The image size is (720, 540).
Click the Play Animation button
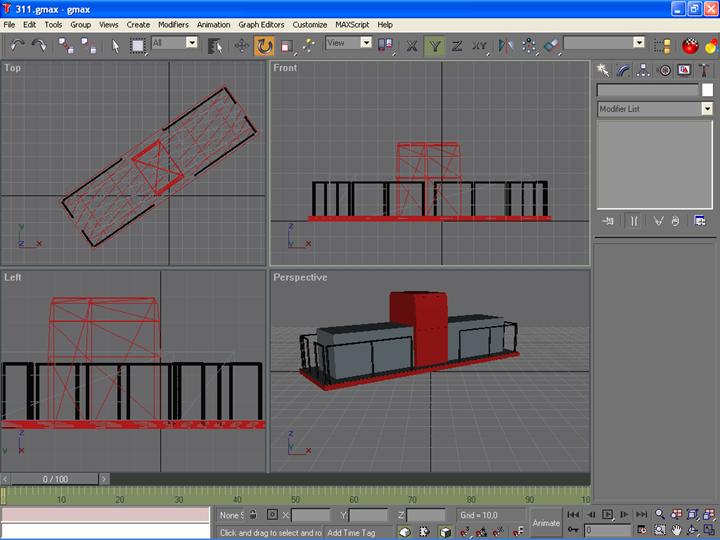coord(607,514)
